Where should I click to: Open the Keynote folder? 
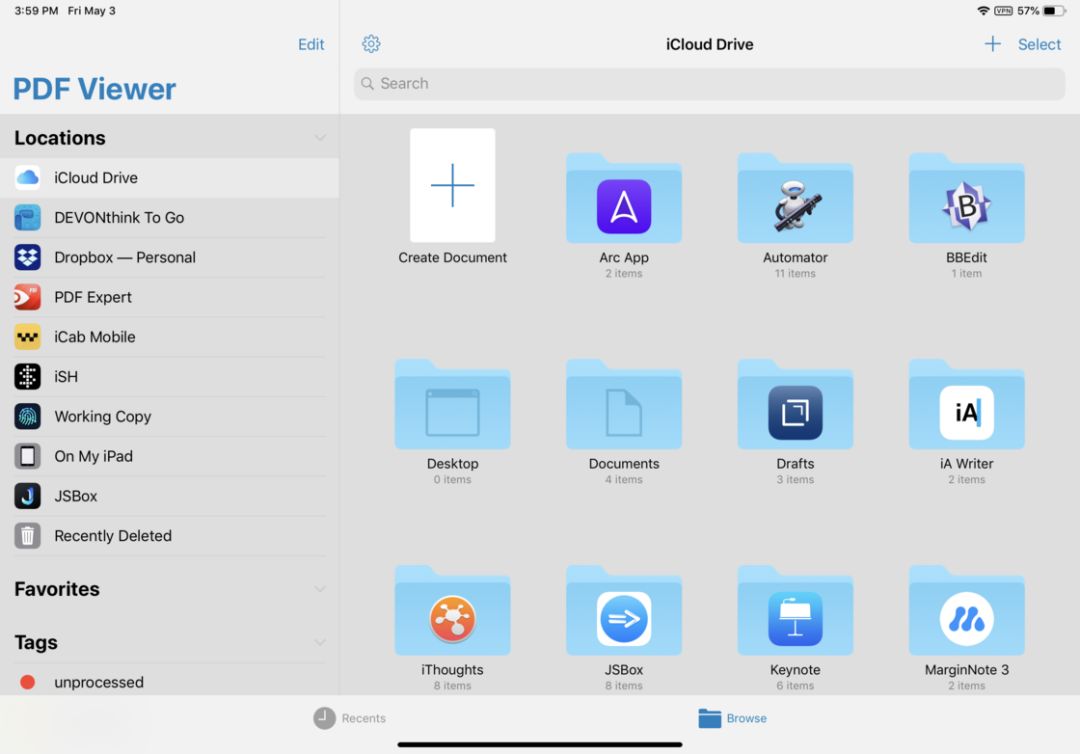point(795,610)
